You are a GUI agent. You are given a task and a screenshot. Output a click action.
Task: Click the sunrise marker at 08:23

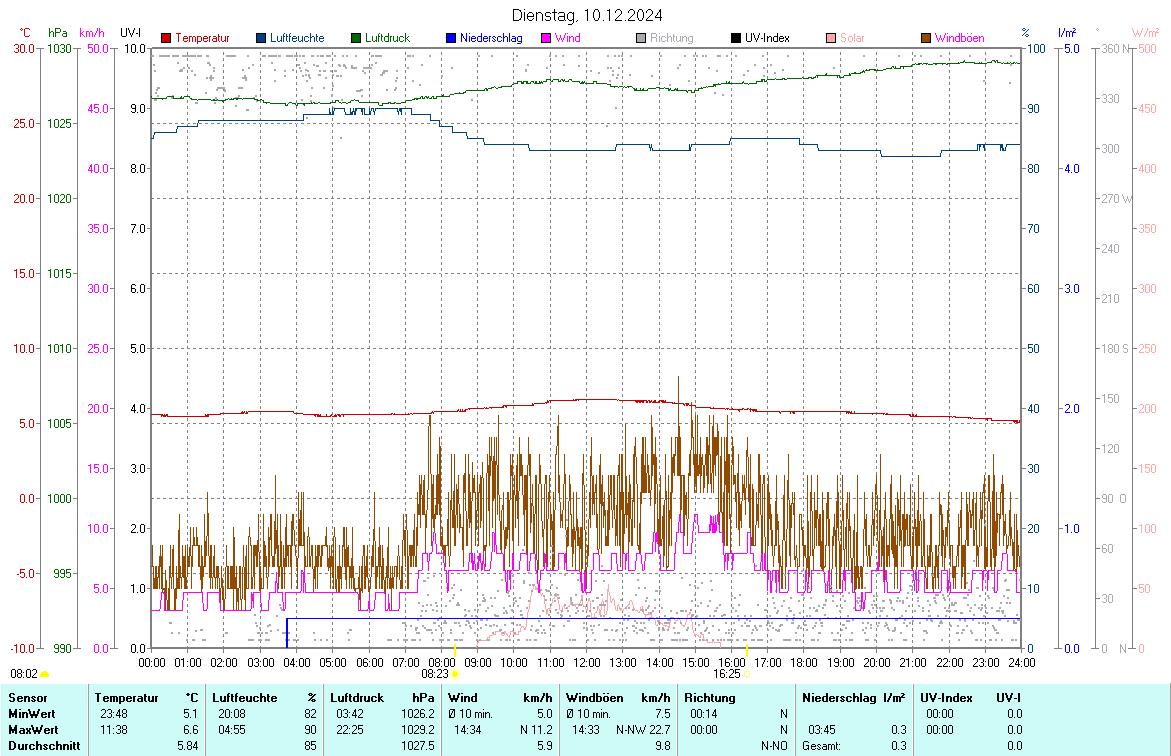455,675
